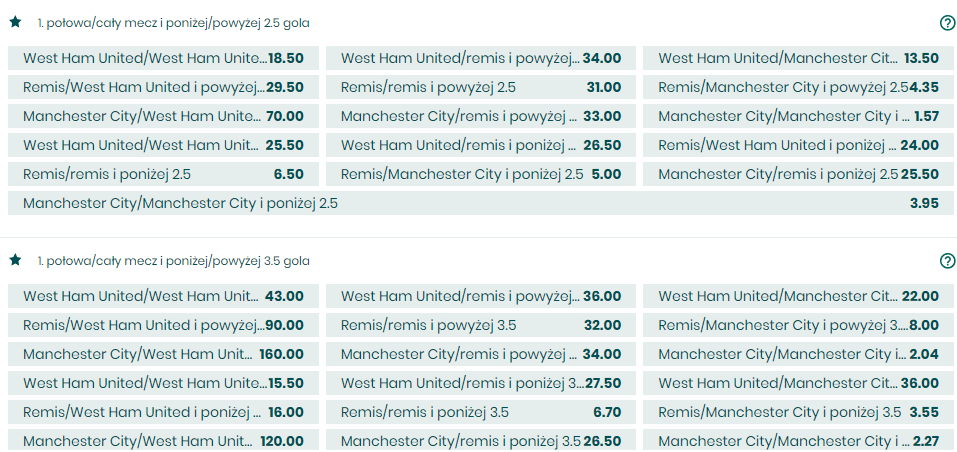Select Remis/remis i poniżej 2.5 odds 6.50
Viewport: 957px width, 452px height.
tap(163, 174)
